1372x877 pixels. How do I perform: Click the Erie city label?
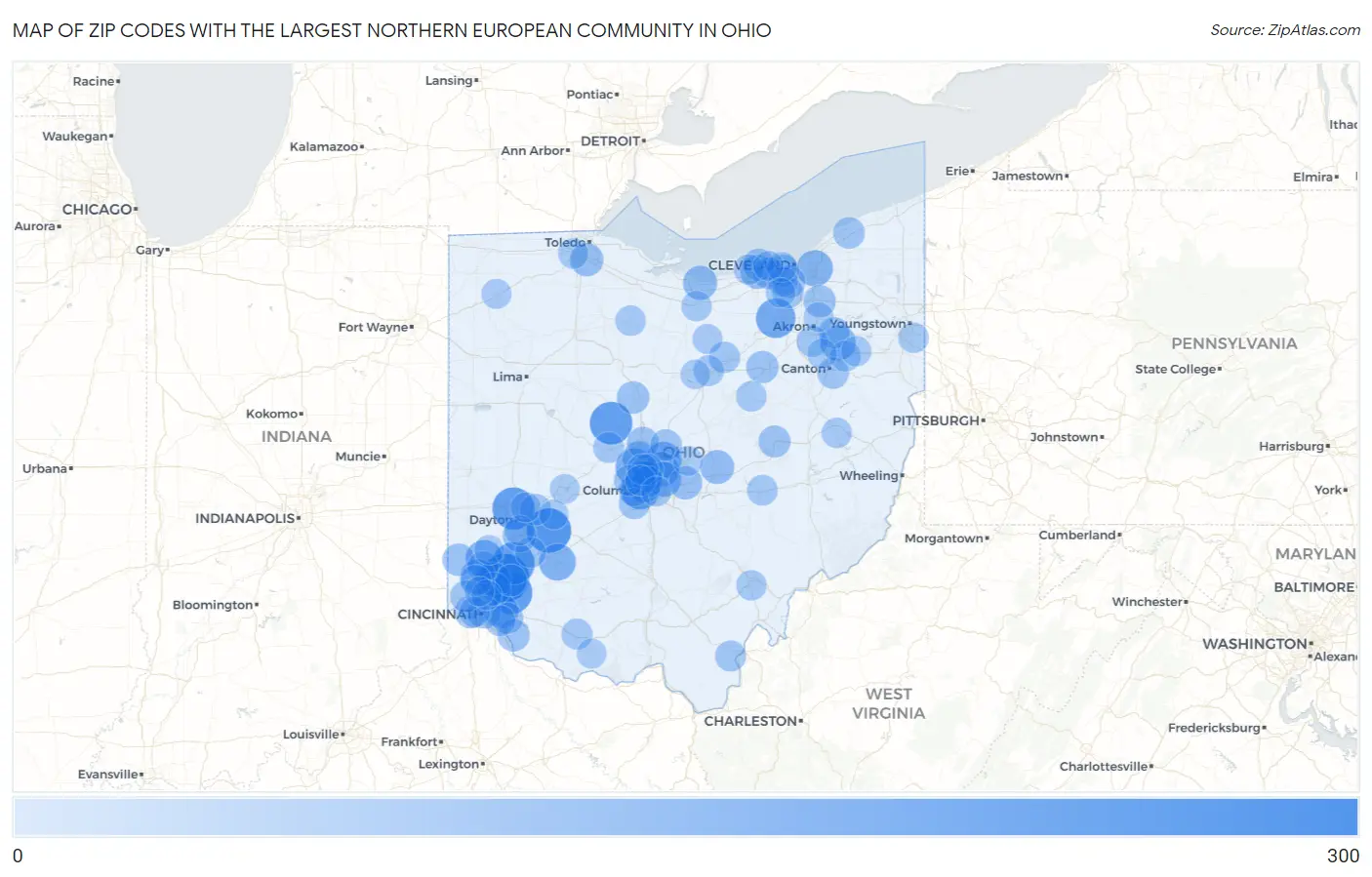point(957,172)
